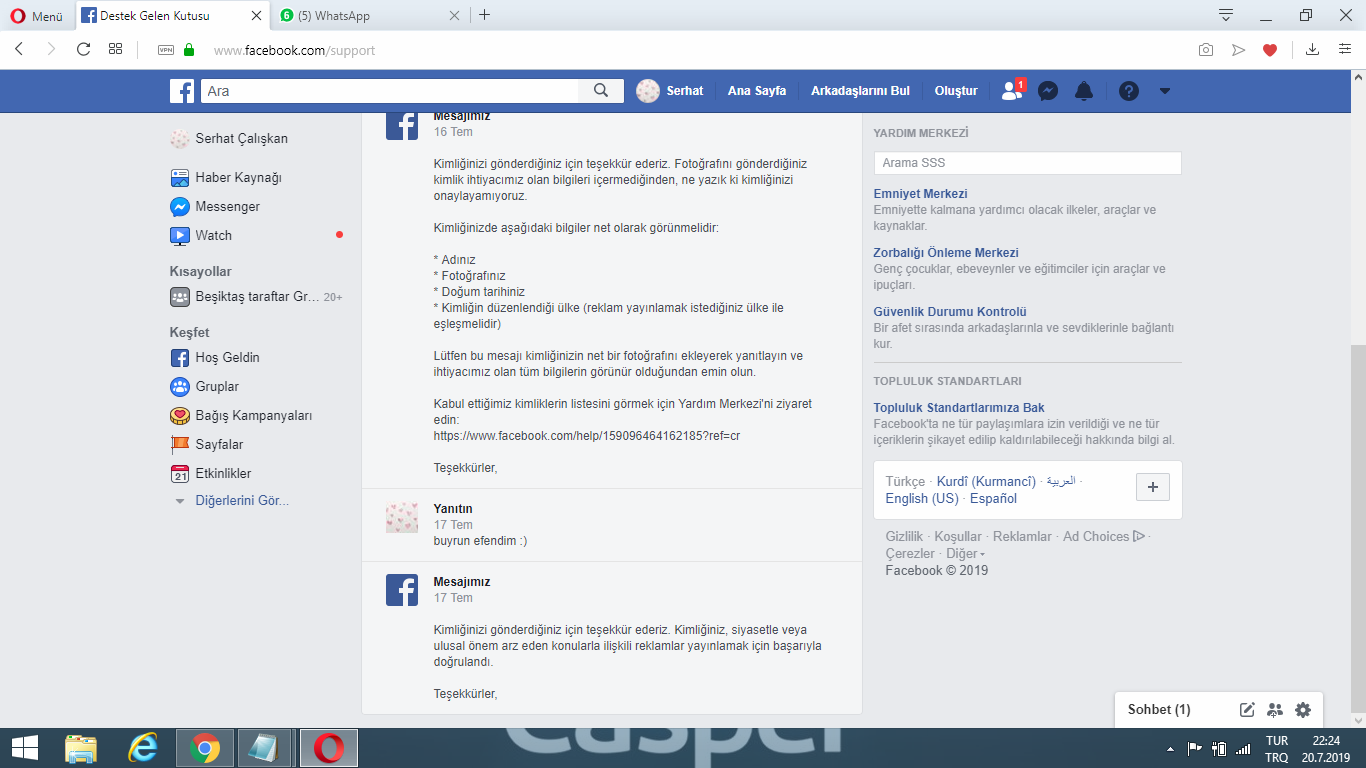Open Arkadaşlarını Bul
Image resolution: width=1366 pixels, height=768 pixels.
pos(860,91)
